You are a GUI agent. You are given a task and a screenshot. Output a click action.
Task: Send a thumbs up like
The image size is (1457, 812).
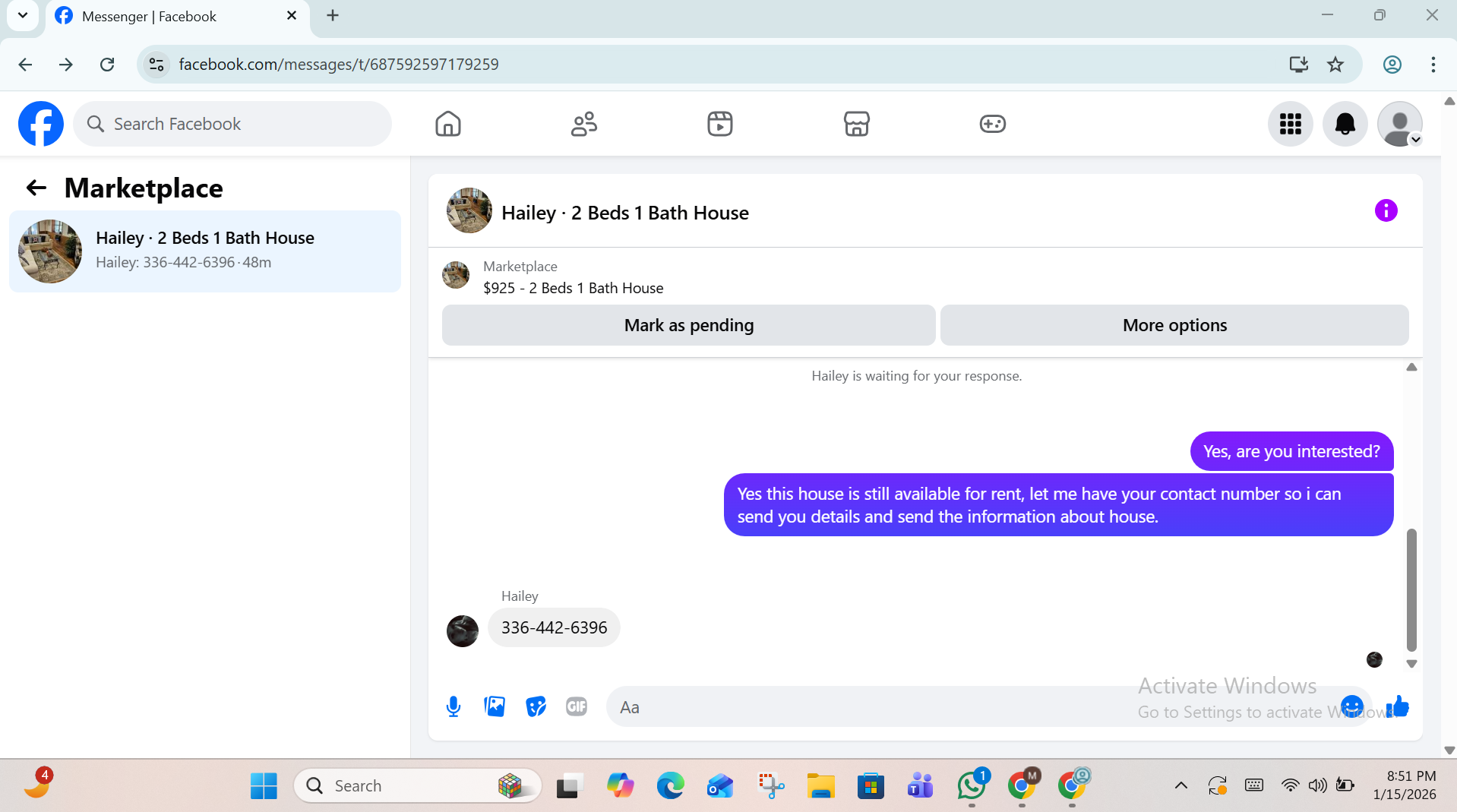1398,706
